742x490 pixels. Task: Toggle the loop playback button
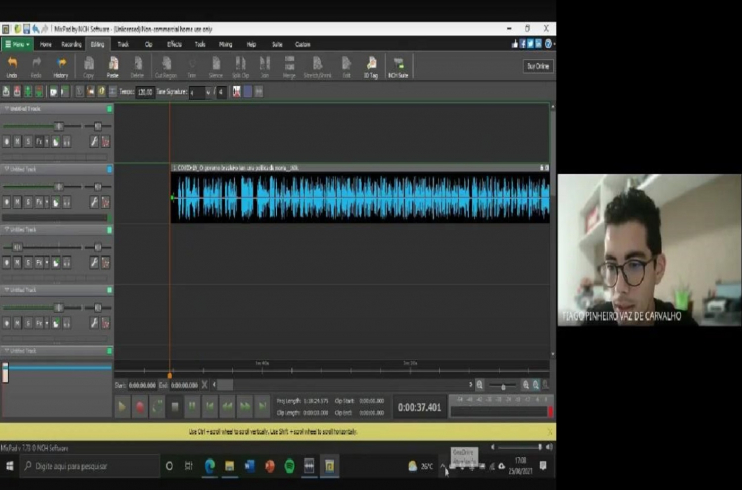tap(157, 407)
